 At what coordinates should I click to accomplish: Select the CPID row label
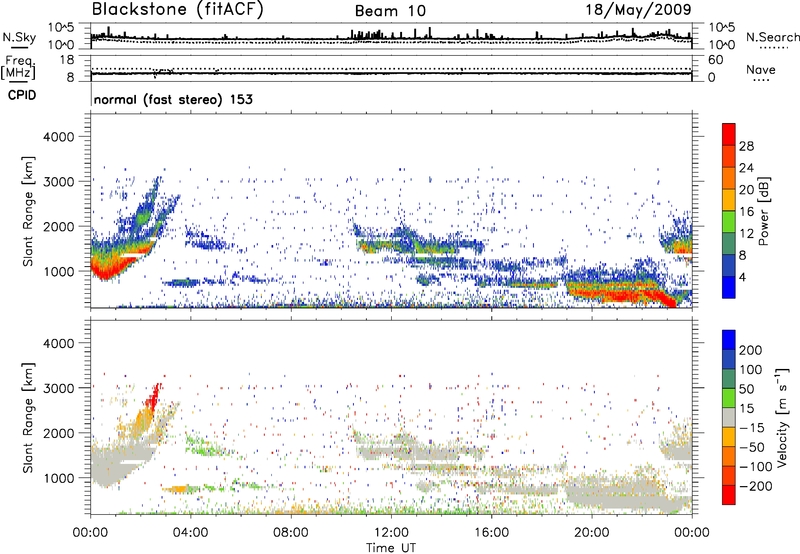(x=22, y=95)
